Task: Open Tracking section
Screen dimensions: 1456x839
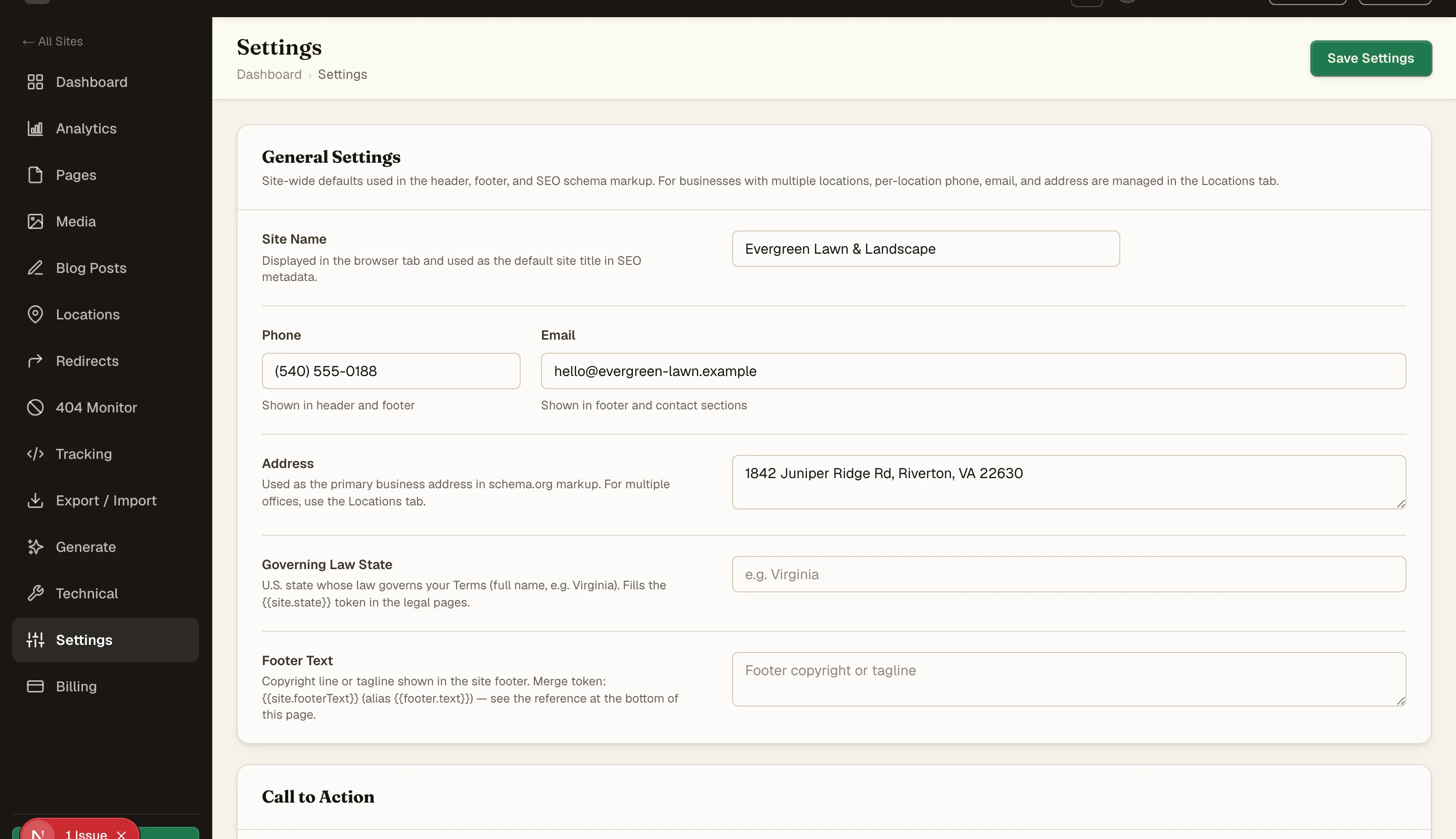Action: coord(106,454)
